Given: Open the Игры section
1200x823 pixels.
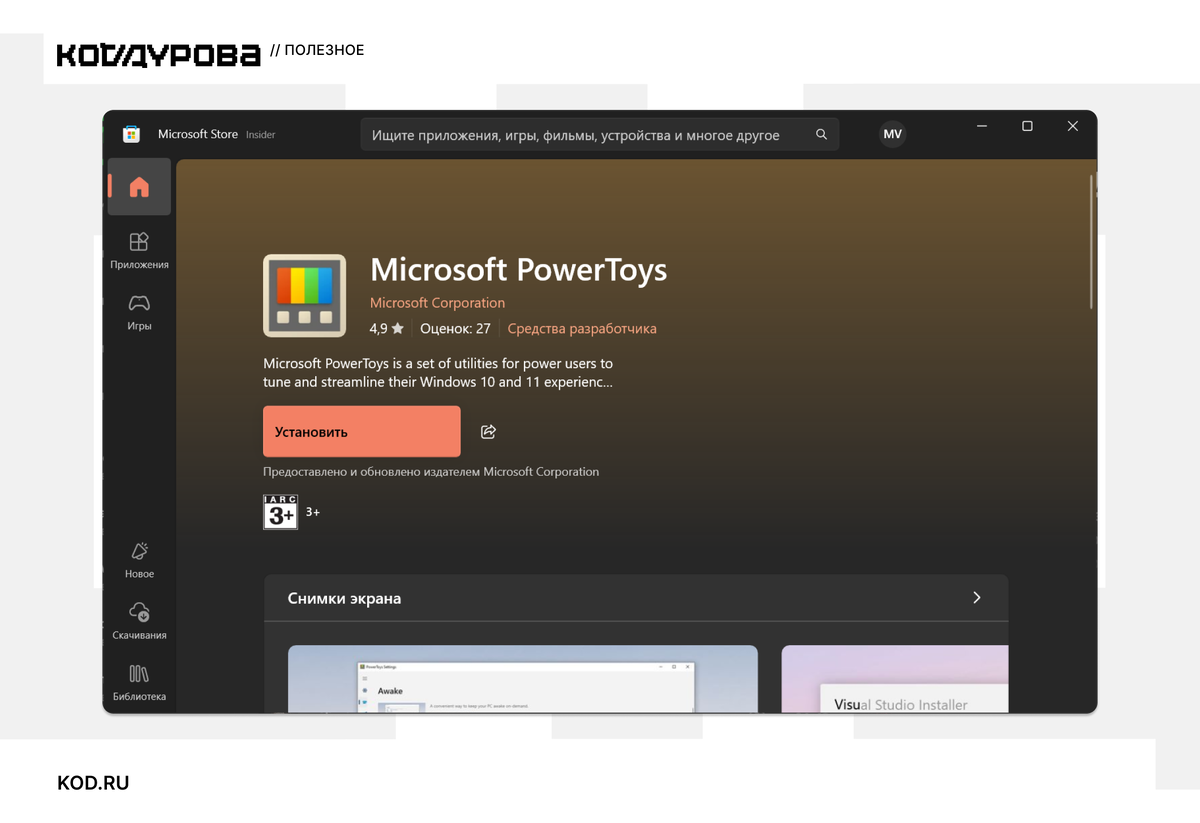Looking at the screenshot, I should [x=139, y=312].
